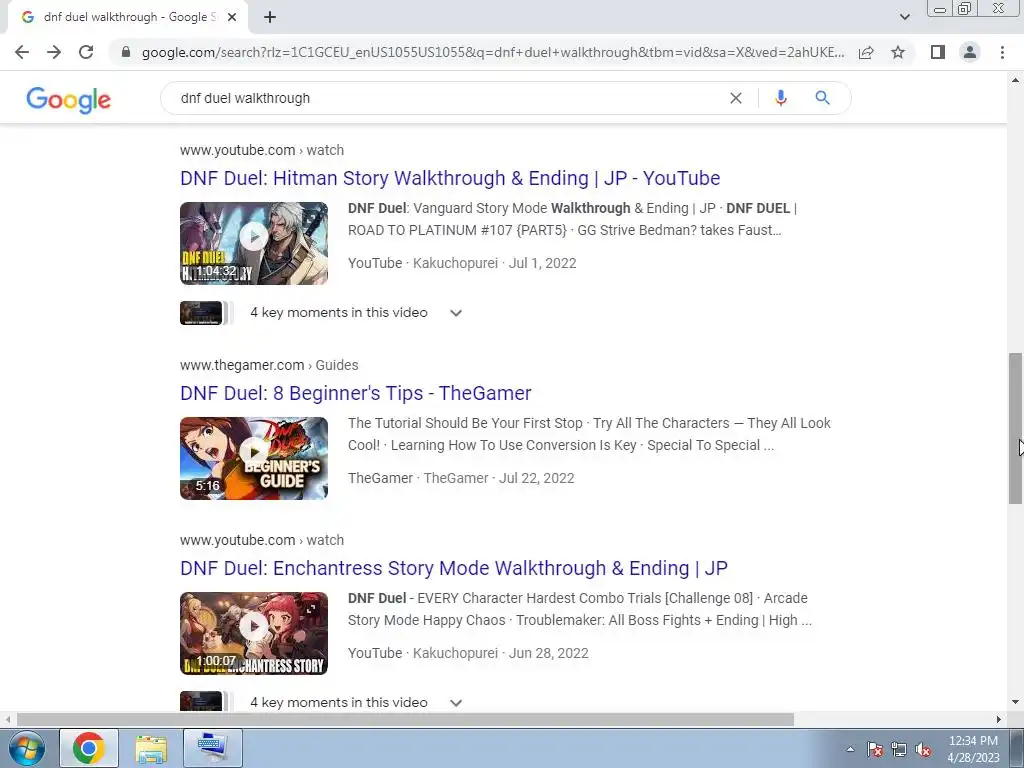Image resolution: width=1024 pixels, height=768 pixels.
Task: Expand key moments under Enchantress video
Action: (x=456, y=703)
